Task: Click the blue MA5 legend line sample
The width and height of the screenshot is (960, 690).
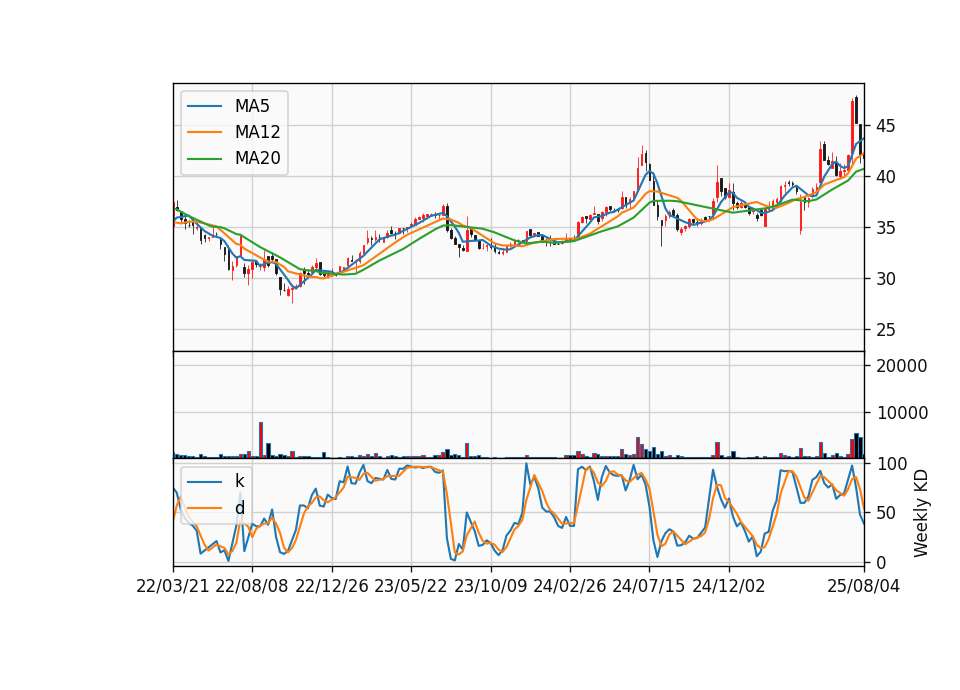Action: pyautogui.click(x=204, y=106)
